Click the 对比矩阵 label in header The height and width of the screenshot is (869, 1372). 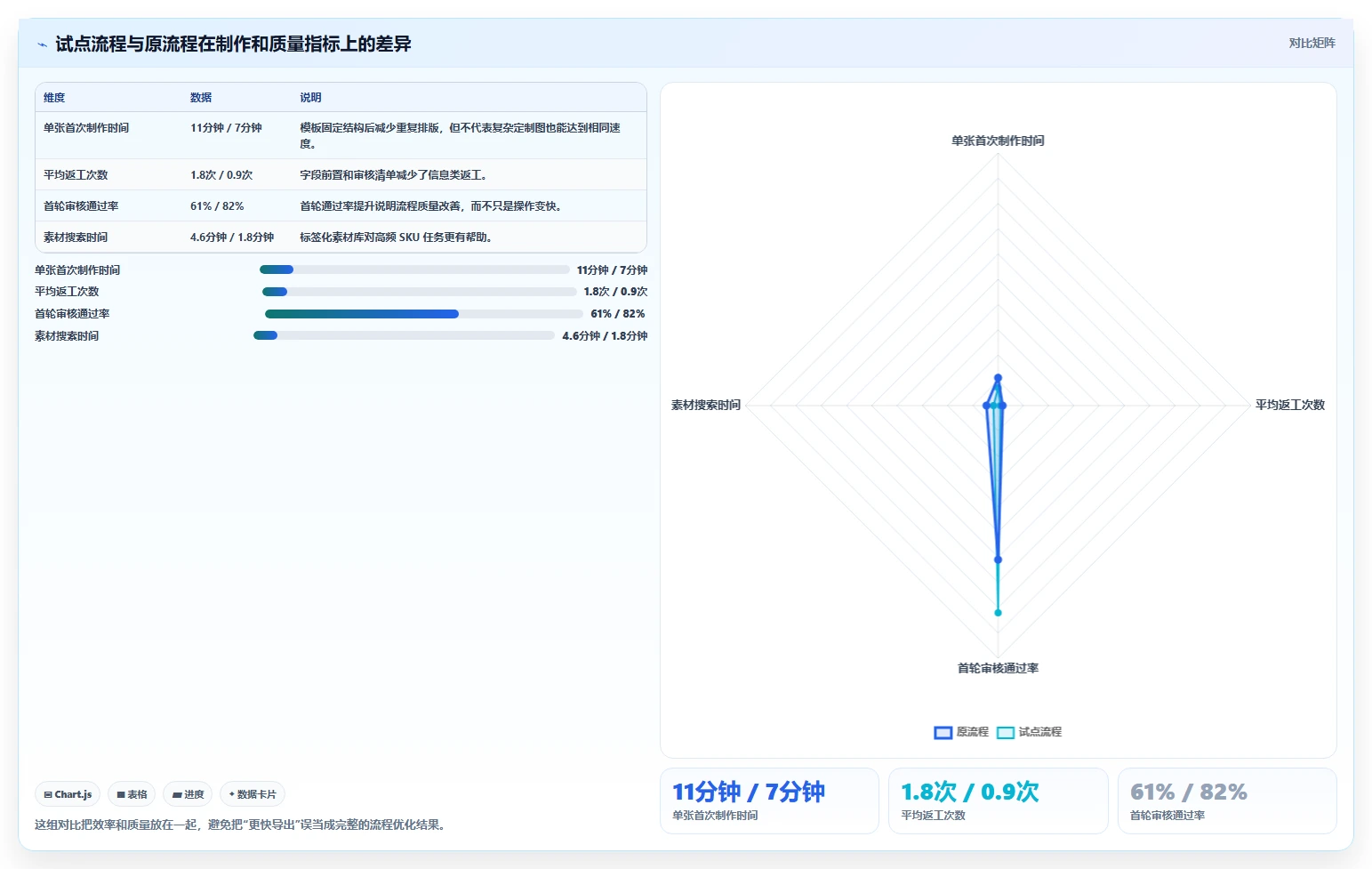pyautogui.click(x=1312, y=43)
